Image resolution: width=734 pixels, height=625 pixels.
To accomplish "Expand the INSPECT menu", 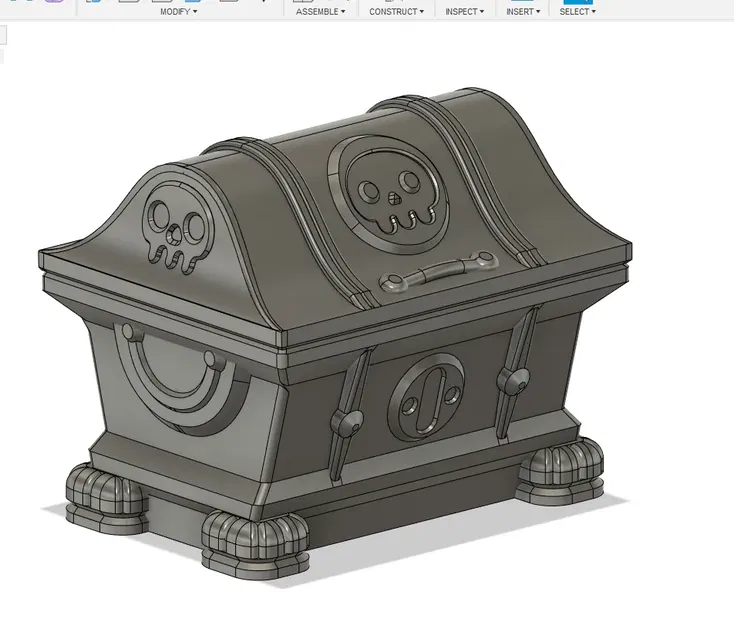I will [464, 12].
